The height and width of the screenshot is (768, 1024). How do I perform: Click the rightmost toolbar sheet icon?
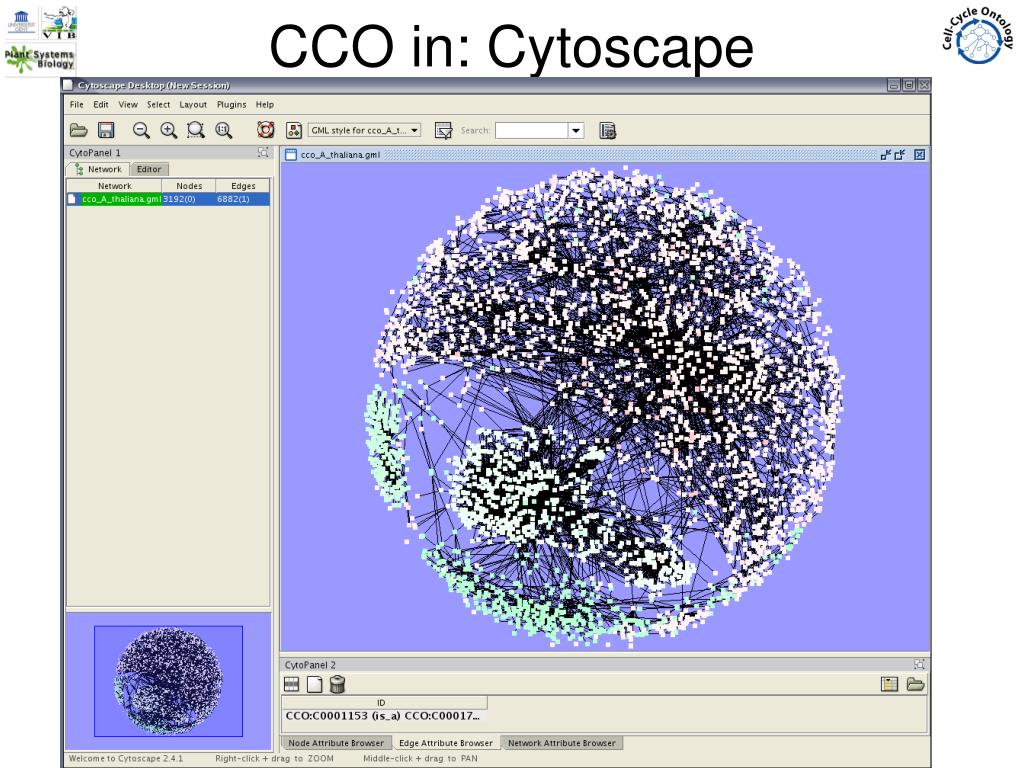608,131
